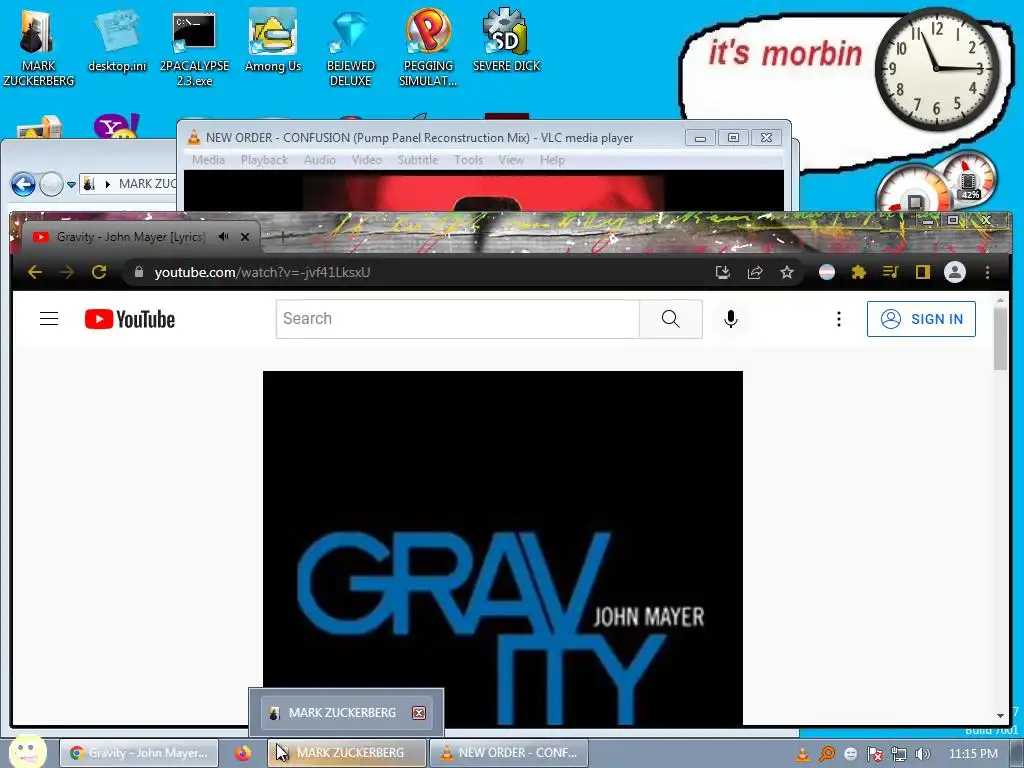Click the YouTube search magnifier button

(671, 319)
